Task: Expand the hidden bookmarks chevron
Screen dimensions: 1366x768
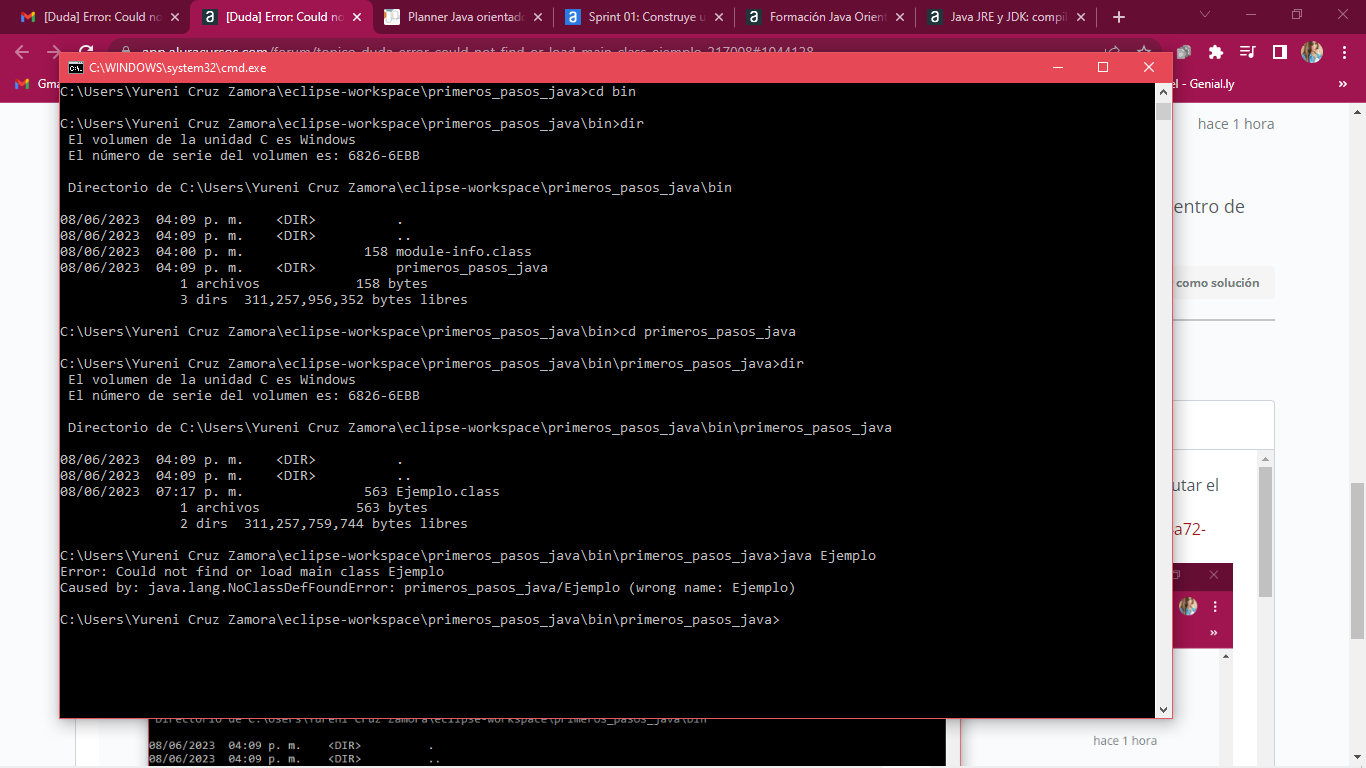Action: click(x=1343, y=84)
